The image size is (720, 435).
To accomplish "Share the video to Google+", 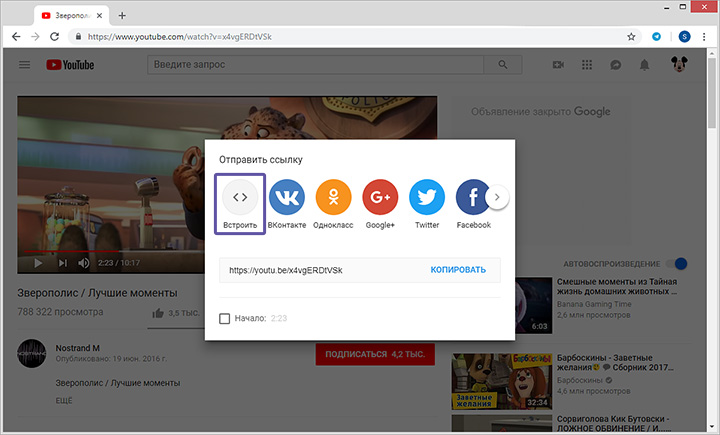I will pyautogui.click(x=380, y=197).
